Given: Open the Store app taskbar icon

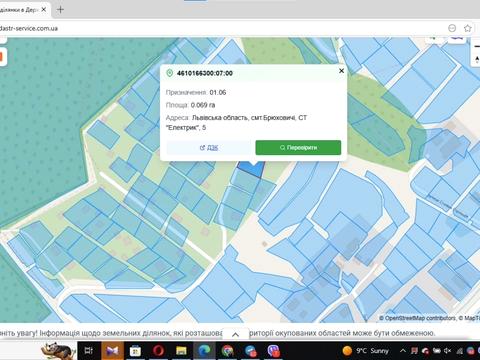Looking at the screenshot, I should pos(135,351).
